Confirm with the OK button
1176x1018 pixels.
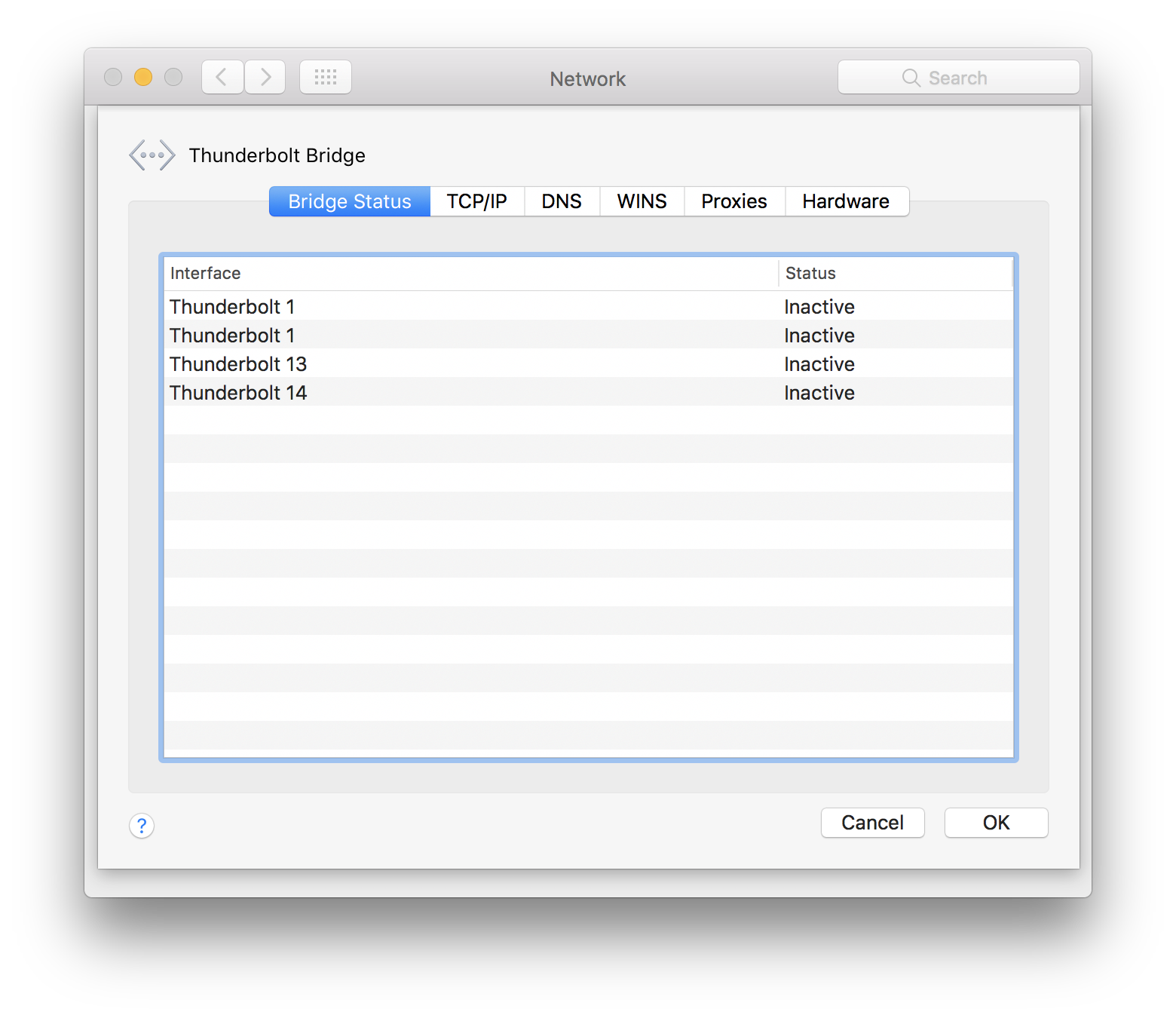pos(997,823)
